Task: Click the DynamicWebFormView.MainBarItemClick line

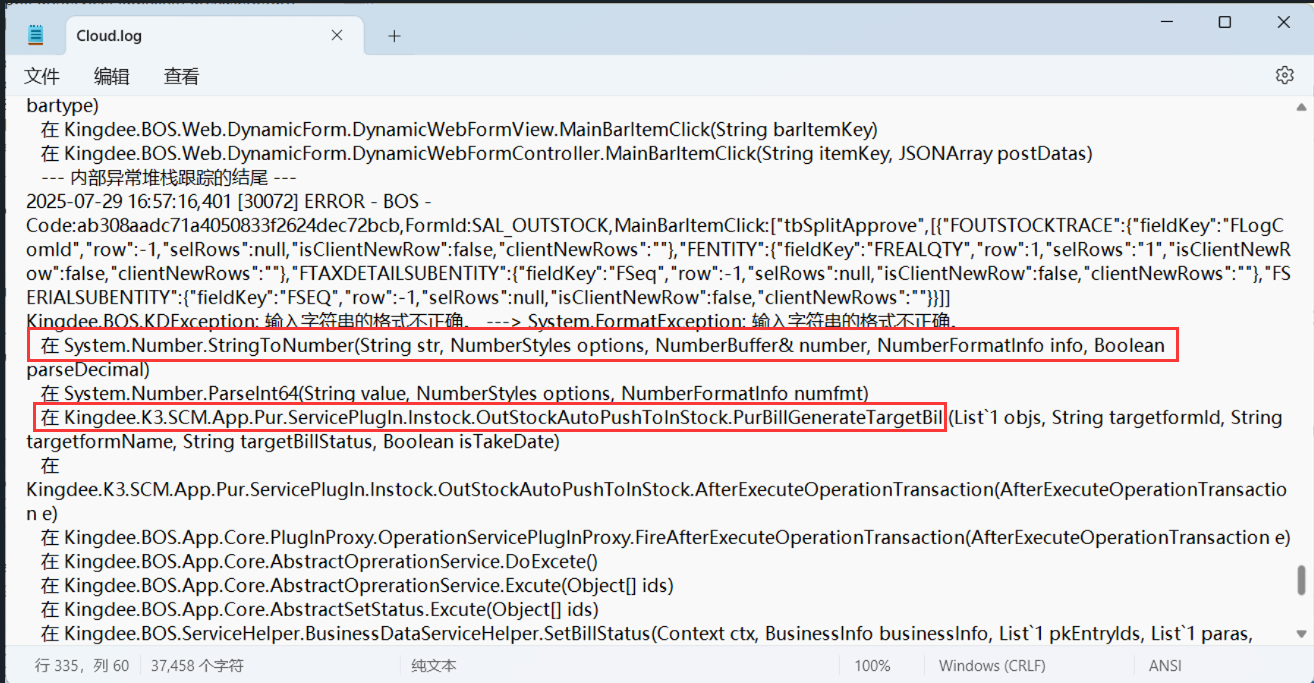Action: coord(459,129)
